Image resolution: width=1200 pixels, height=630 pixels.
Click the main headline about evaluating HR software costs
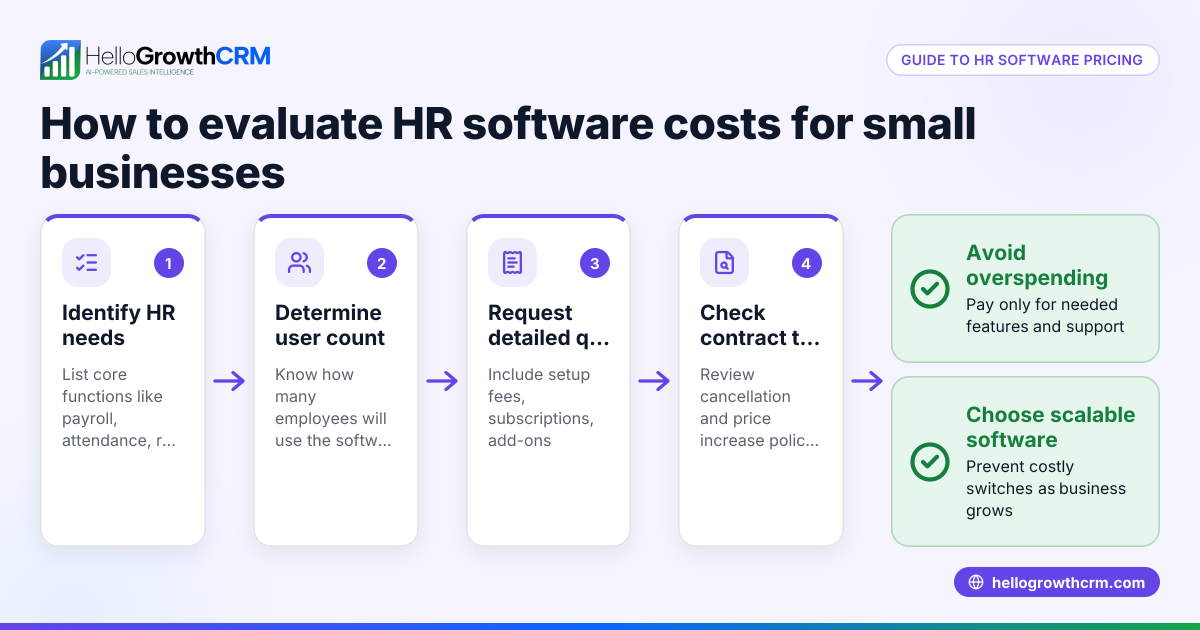[508, 149]
